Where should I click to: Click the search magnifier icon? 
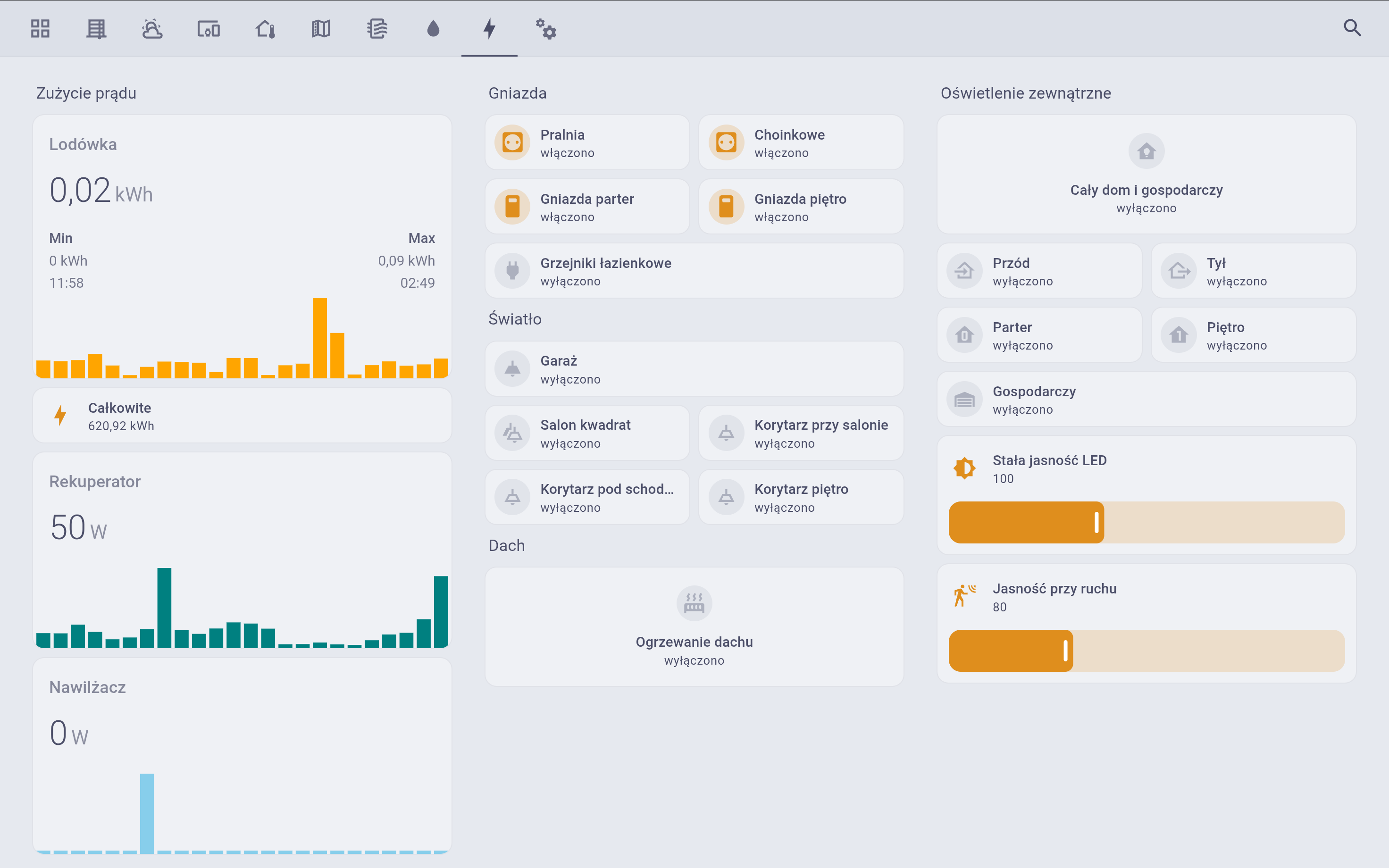(x=1352, y=28)
